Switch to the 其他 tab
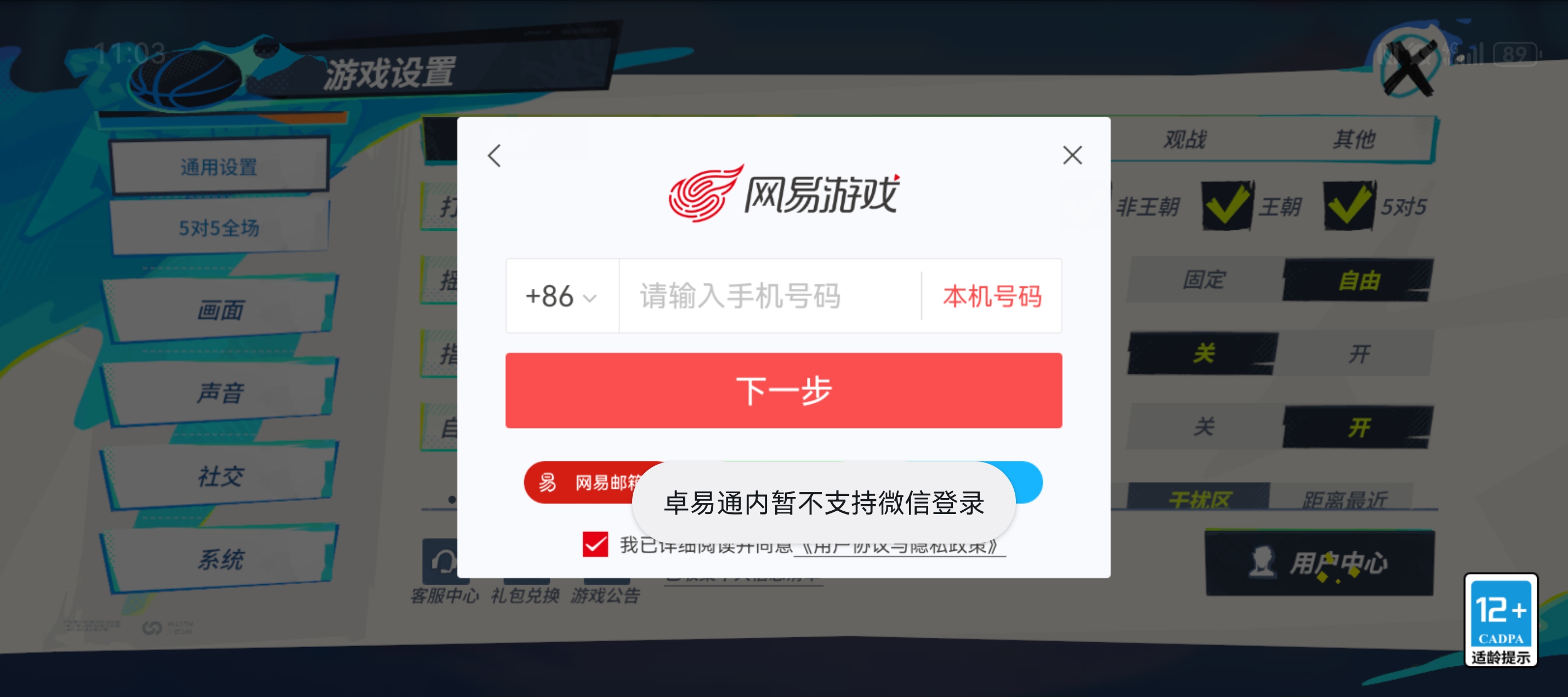Screen dimensions: 1568x697 click(1353, 139)
